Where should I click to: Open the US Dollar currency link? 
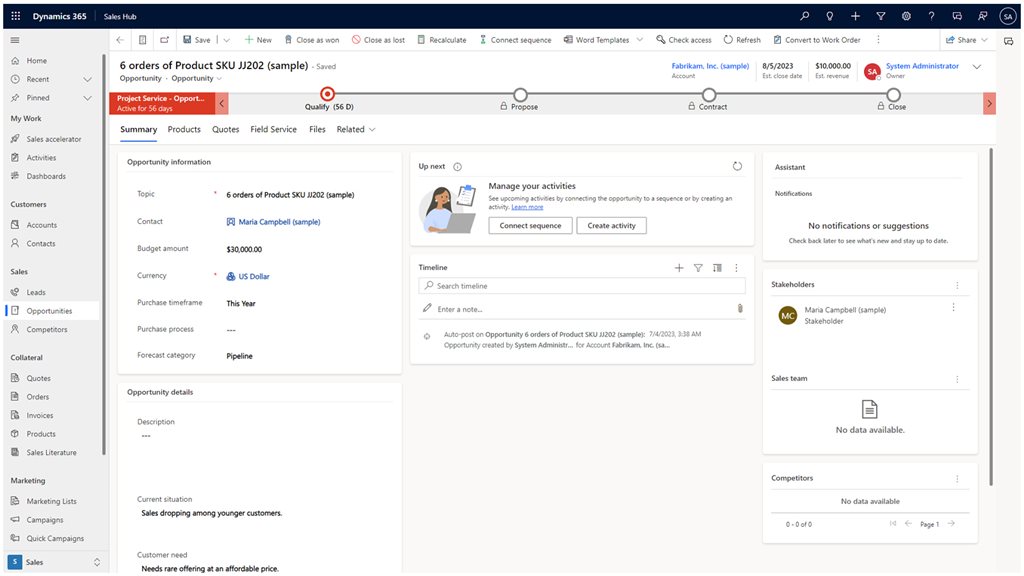[x=254, y=277]
